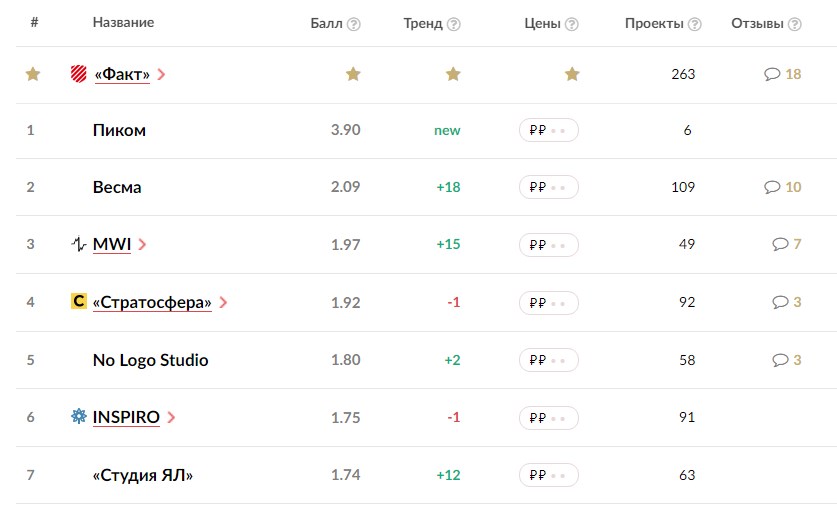Click the yellow «Стратосфера» logo icon

click(78, 301)
